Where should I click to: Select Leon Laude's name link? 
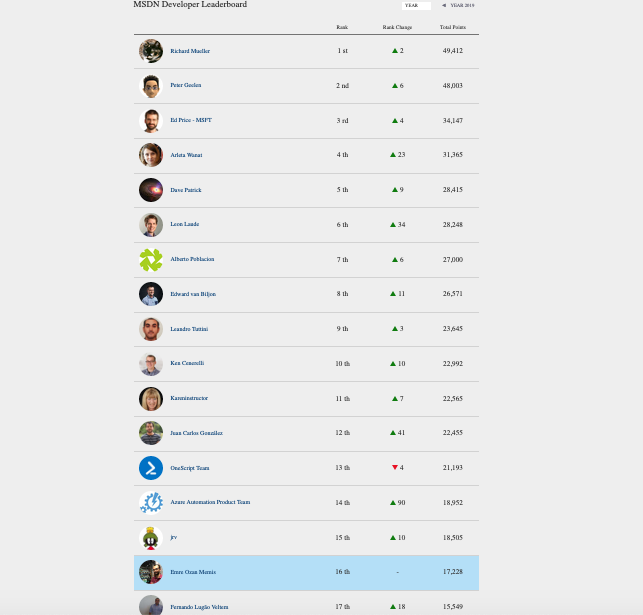pos(184,225)
